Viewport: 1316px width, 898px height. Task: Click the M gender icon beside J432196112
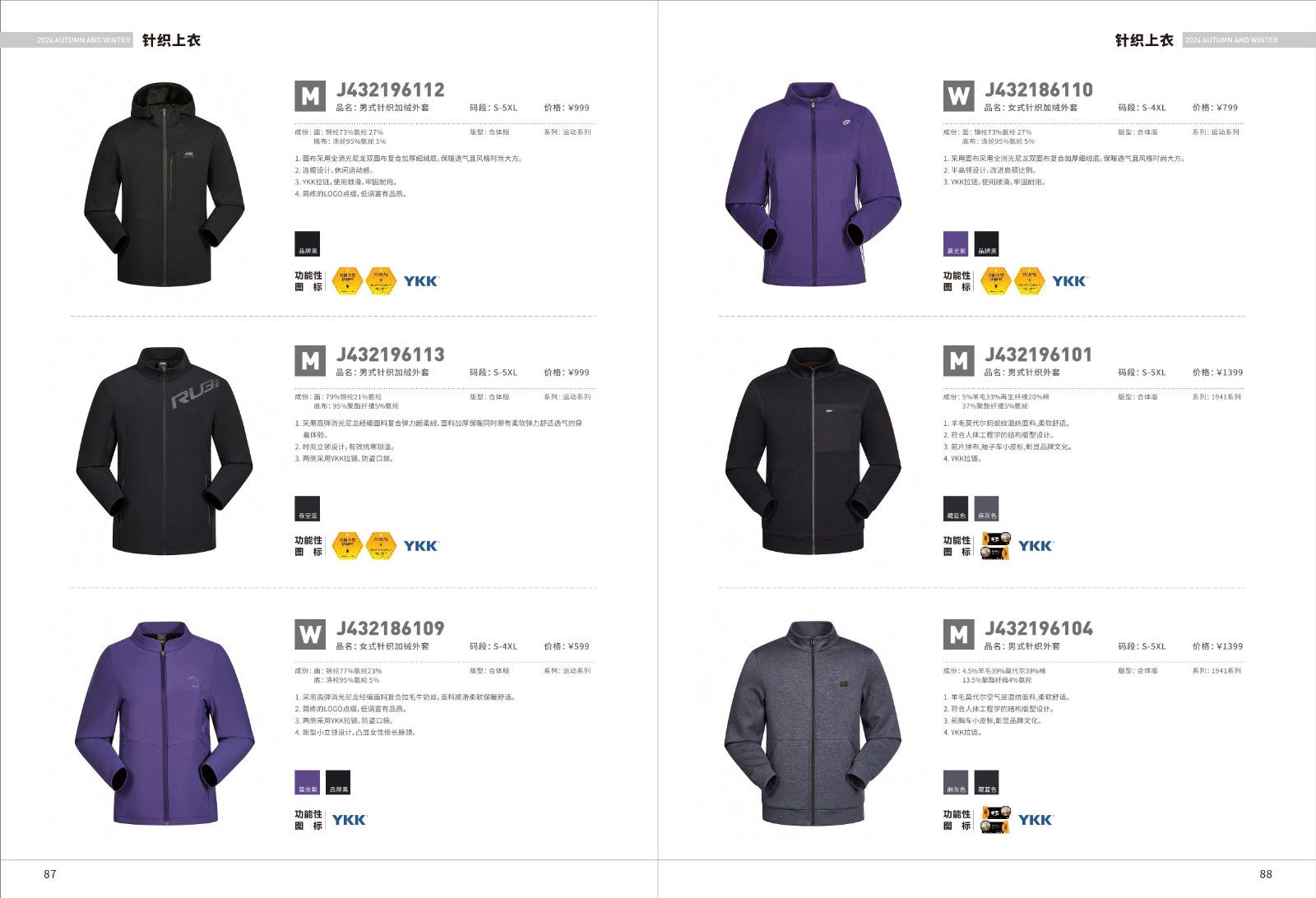(310, 96)
